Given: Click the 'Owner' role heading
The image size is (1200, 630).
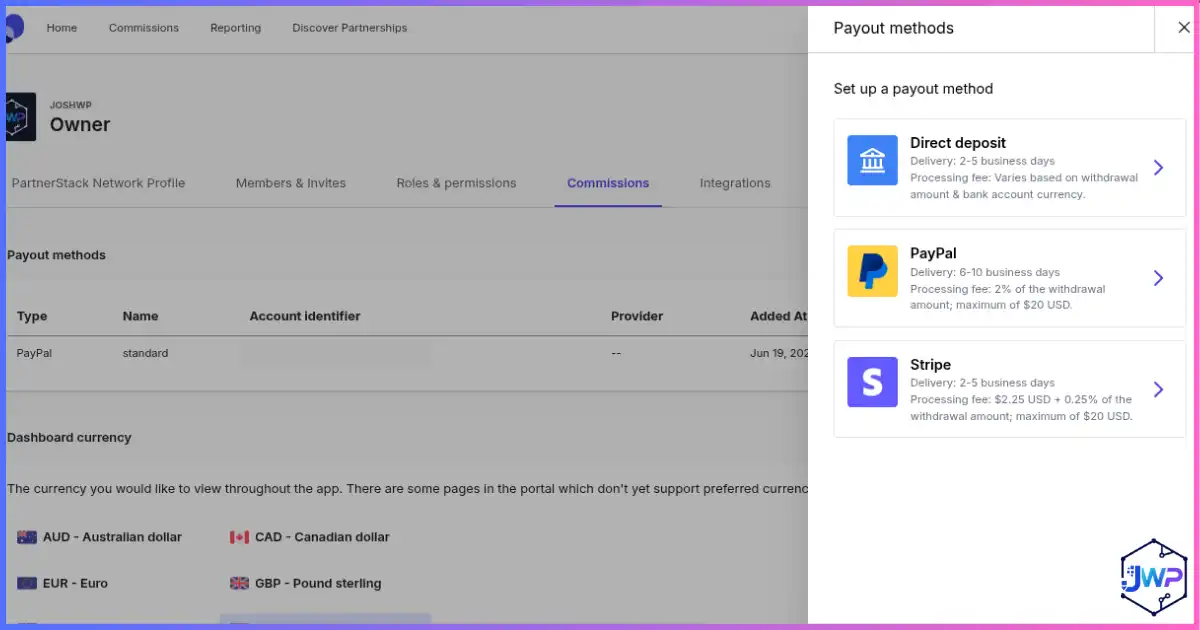Looking at the screenshot, I should (80, 125).
